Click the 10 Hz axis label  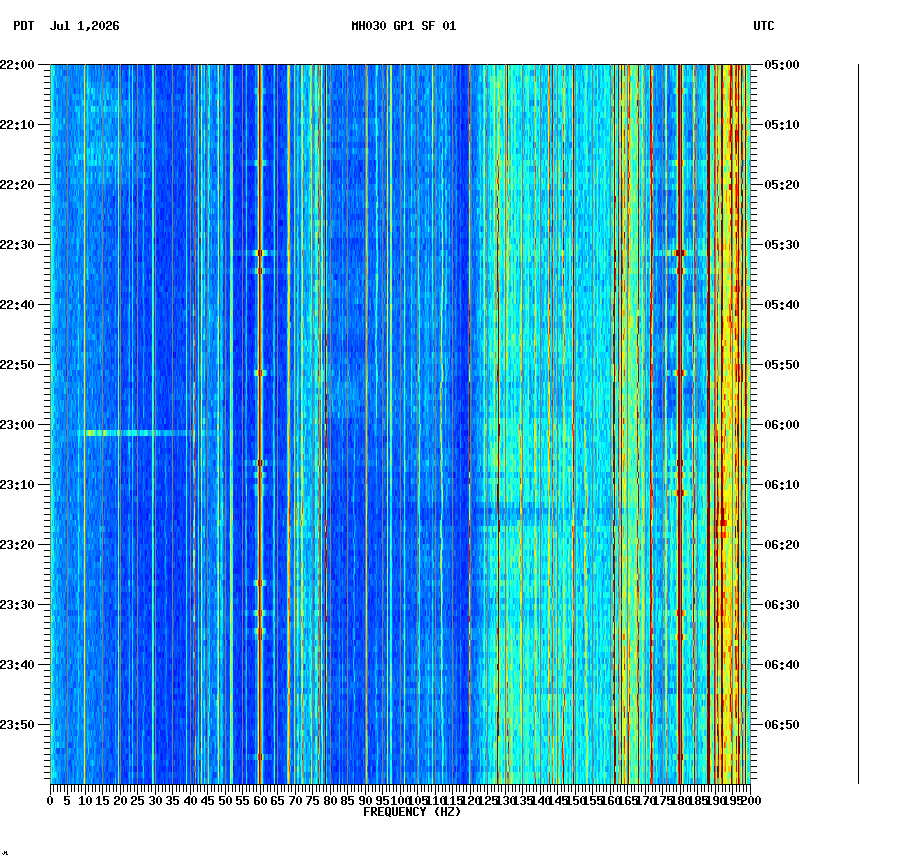(85, 801)
